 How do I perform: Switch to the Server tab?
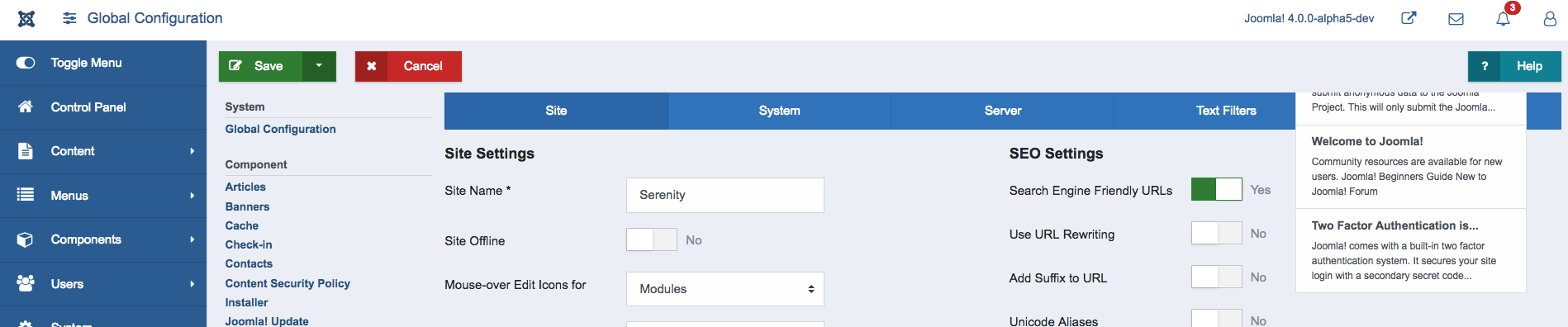1003,111
